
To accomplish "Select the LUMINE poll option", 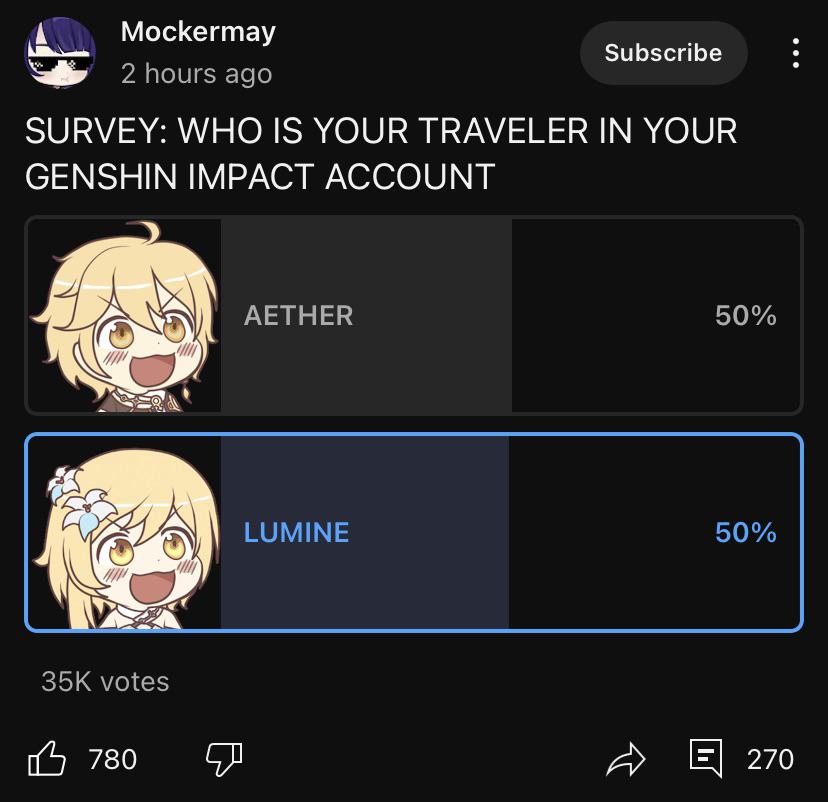I will click(x=414, y=532).
